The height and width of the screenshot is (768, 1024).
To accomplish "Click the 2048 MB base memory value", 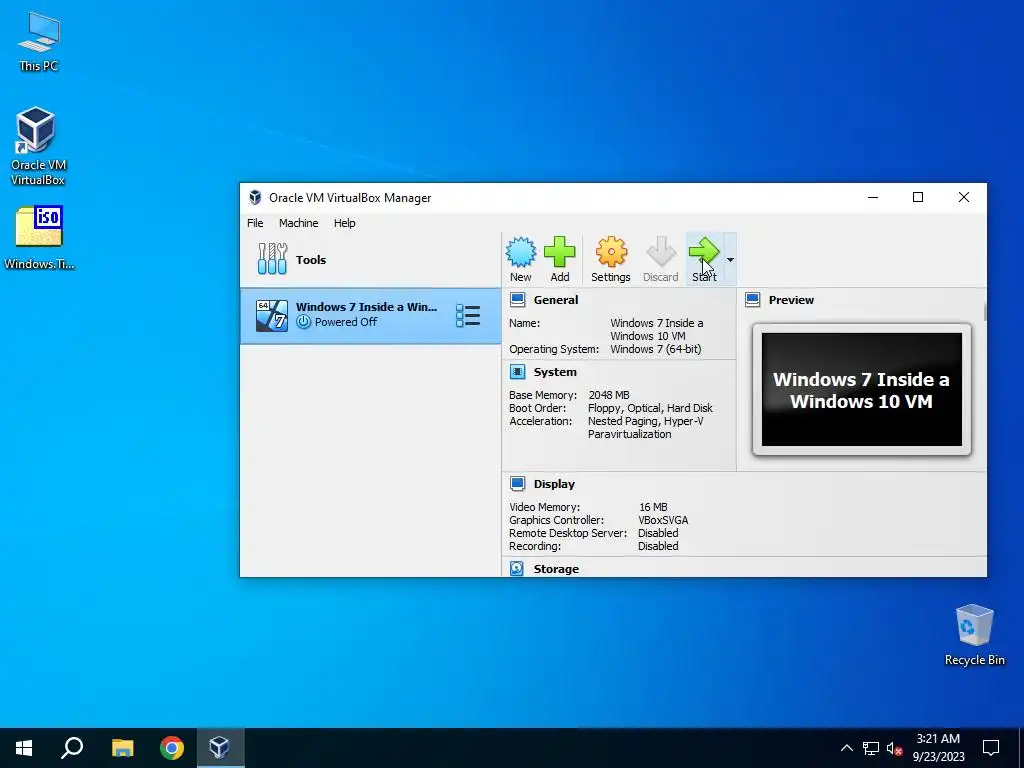I will point(609,395).
